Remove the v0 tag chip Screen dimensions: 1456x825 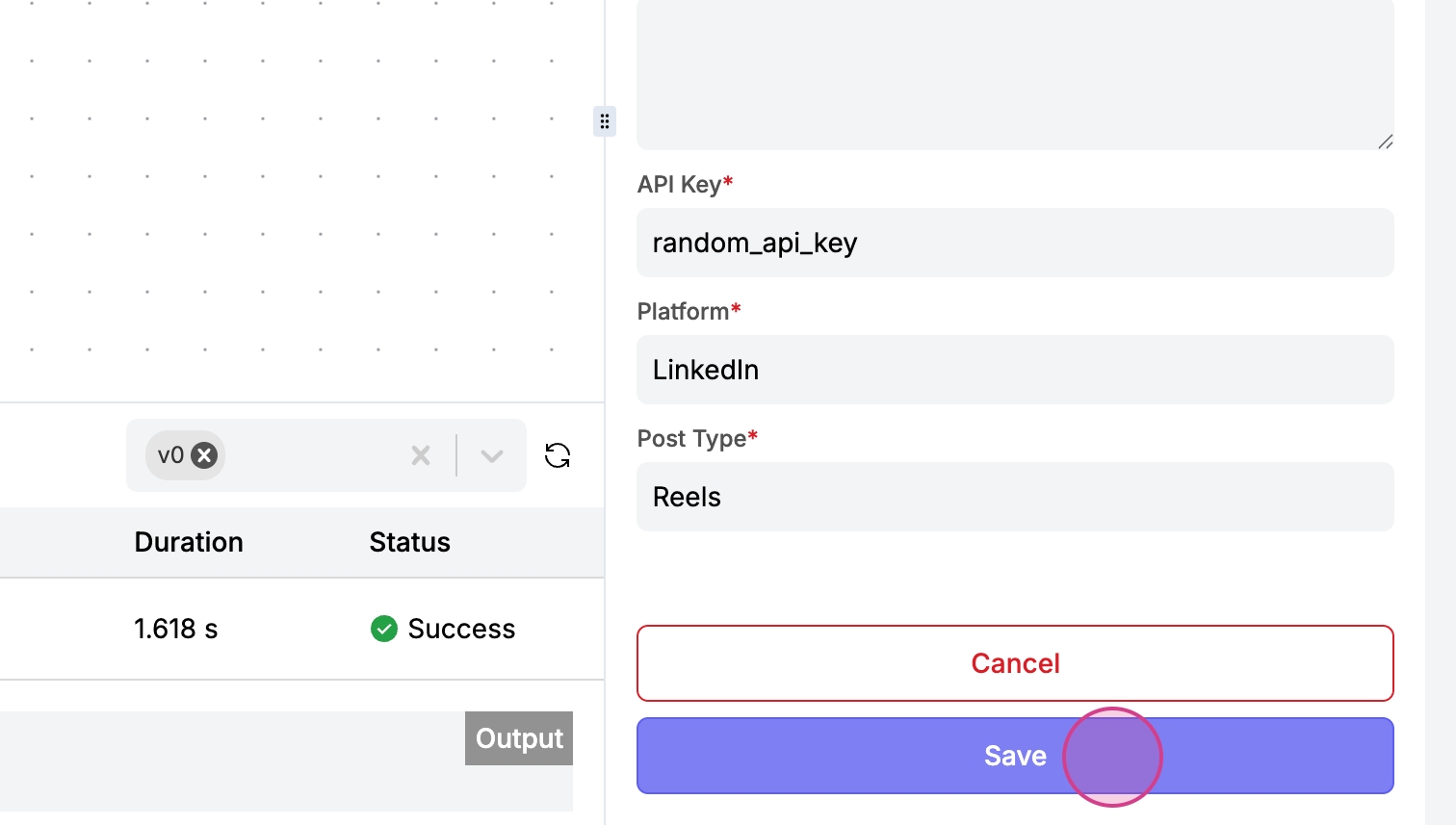click(204, 455)
